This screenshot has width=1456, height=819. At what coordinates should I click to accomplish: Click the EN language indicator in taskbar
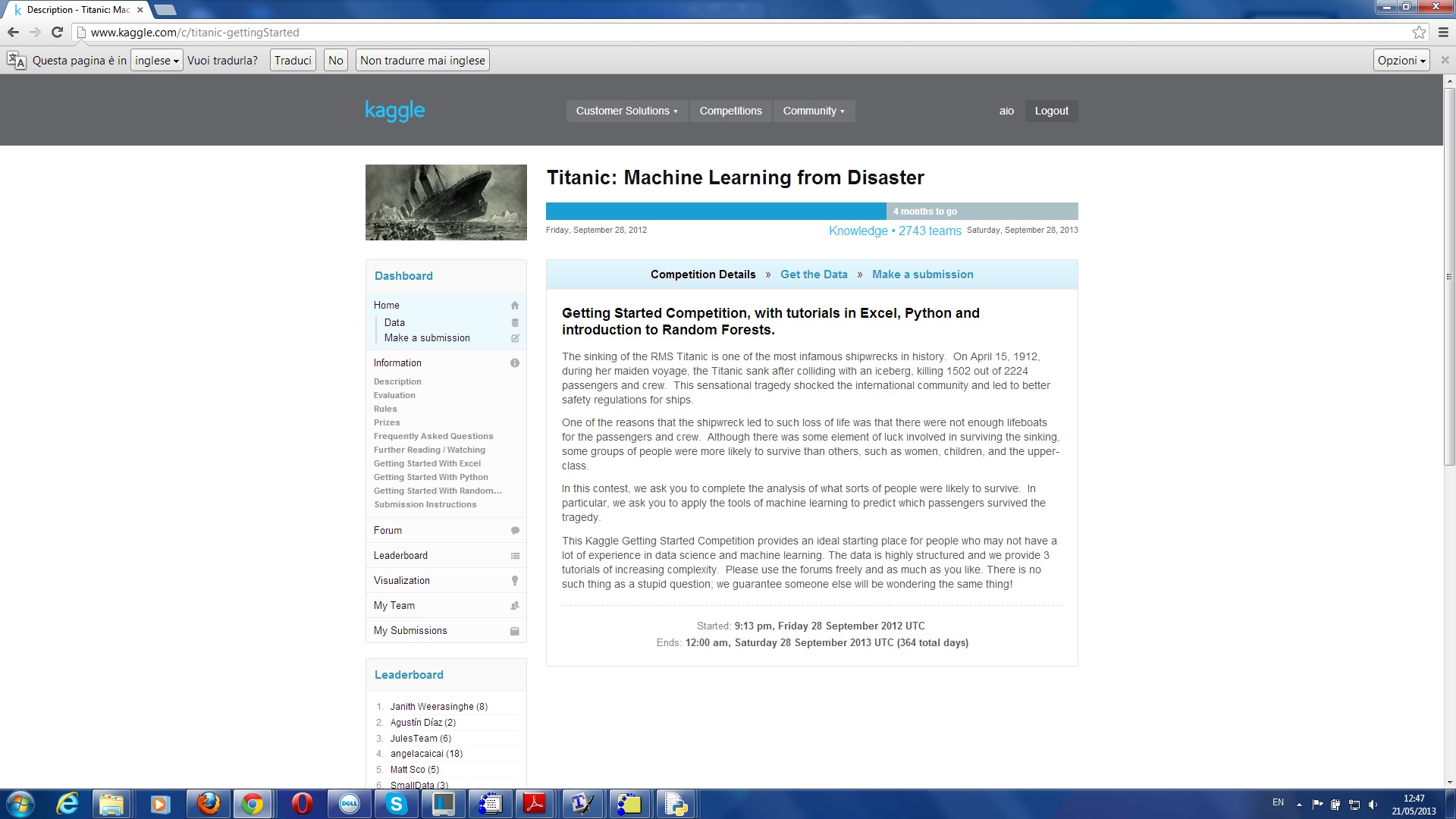pyautogui.click(x=1278, y=802)
